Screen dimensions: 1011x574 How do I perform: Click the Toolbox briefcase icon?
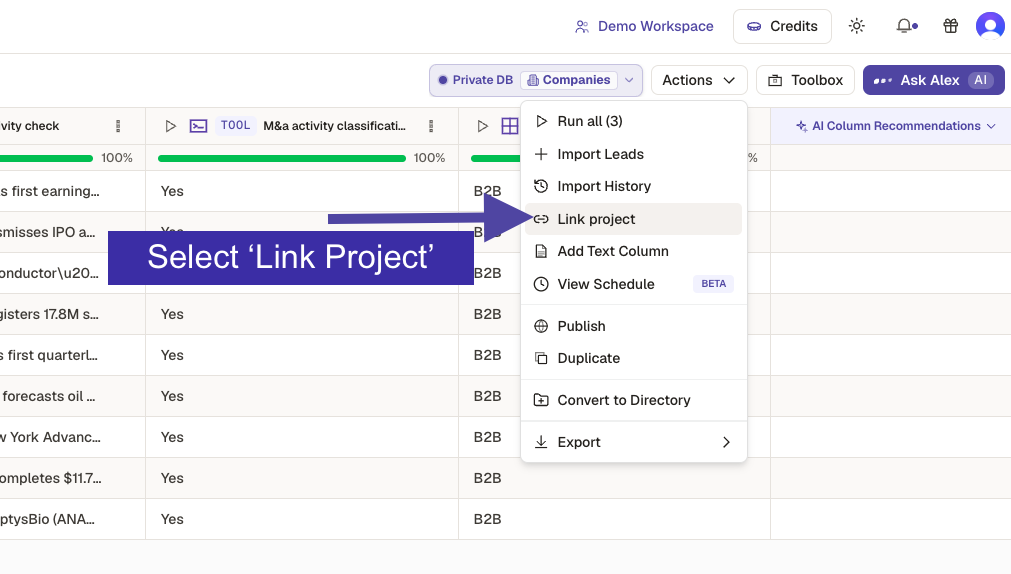coord(775,81)
